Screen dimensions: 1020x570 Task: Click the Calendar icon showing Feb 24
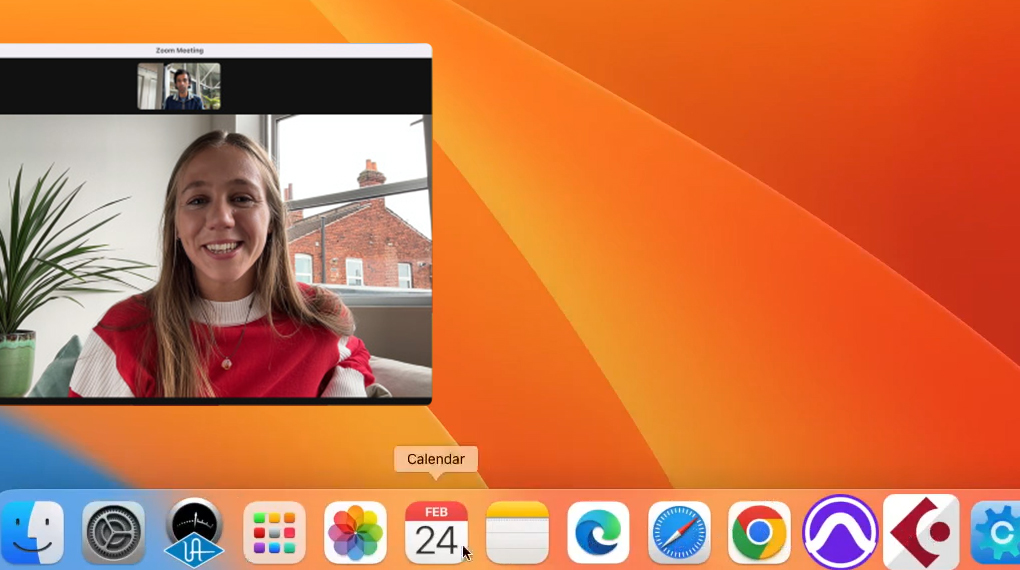[x=436, y=532]
